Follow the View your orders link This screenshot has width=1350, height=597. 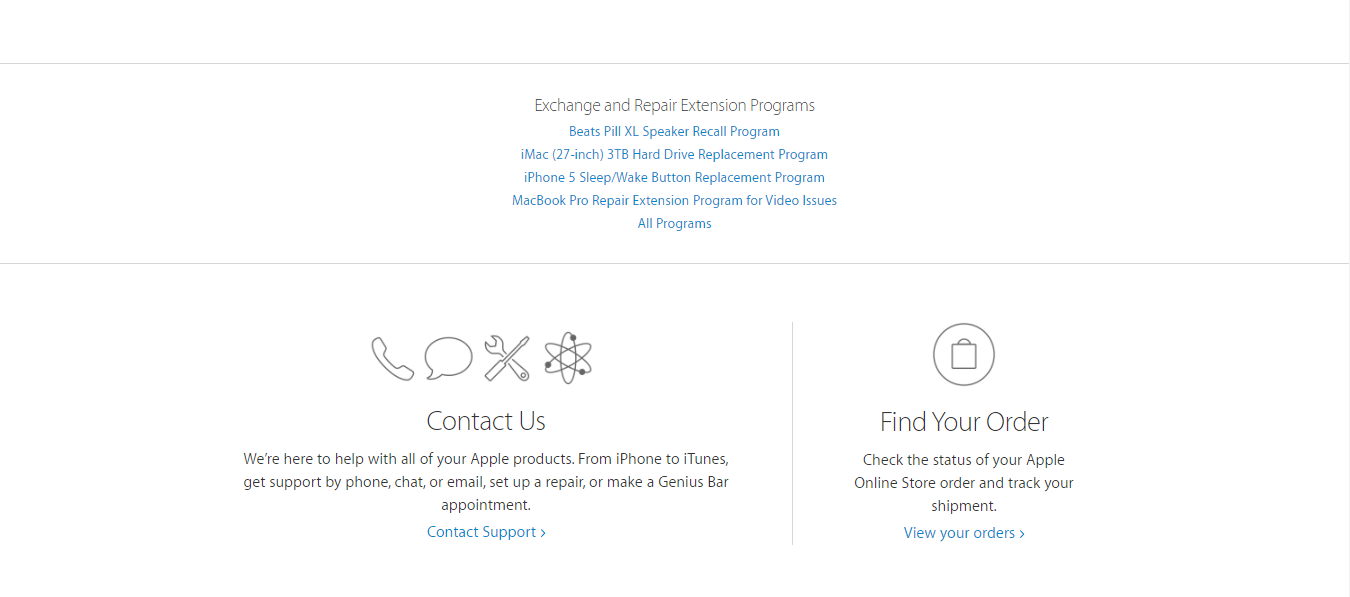964,533
